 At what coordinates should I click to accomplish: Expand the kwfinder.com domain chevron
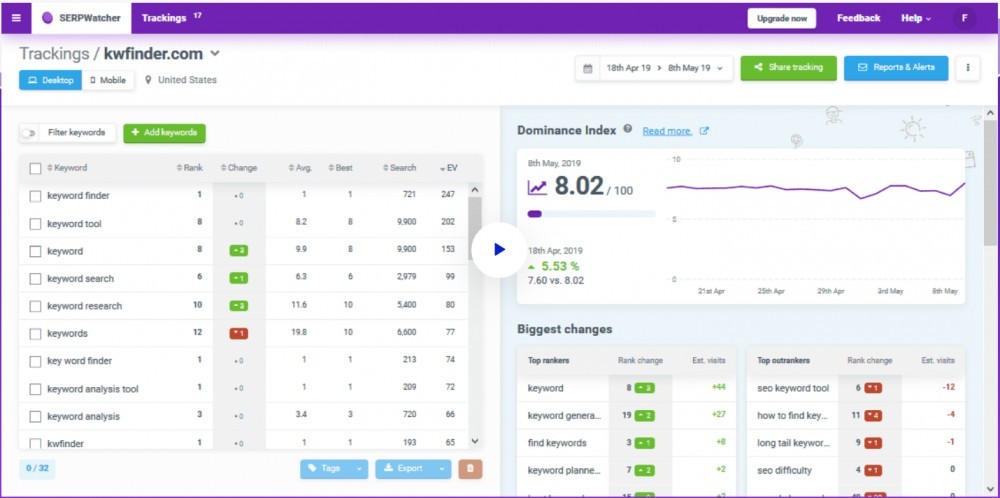pyautogui.click(x=215, y=54)
